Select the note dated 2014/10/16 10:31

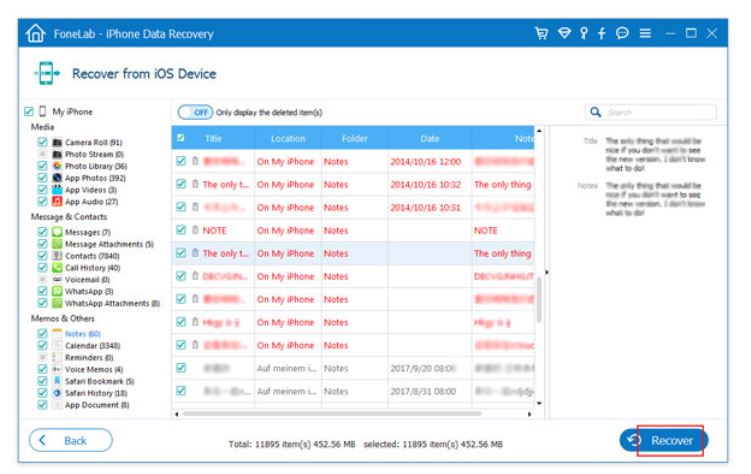click(x=353, y=207)
